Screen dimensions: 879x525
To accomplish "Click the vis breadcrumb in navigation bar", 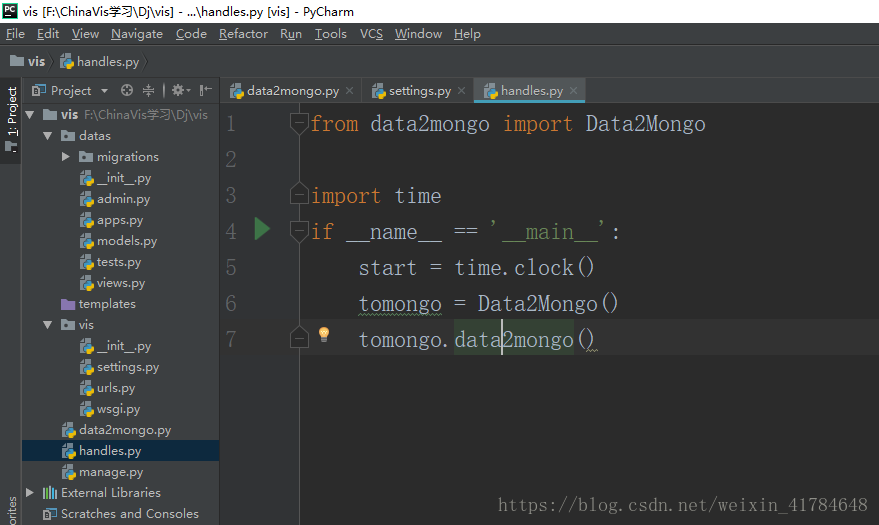I will [x=28, y=62].
